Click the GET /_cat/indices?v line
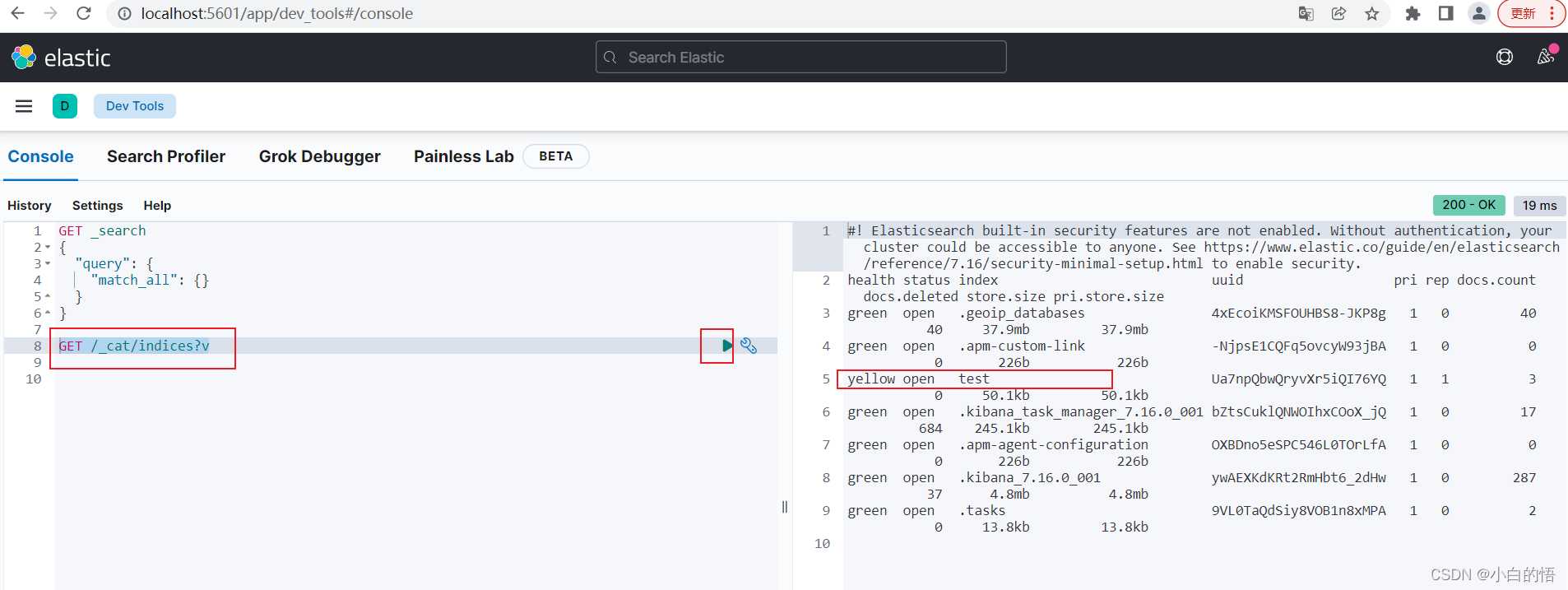Viewport: 1568px width, 590px height. click(x=134, y=346)
